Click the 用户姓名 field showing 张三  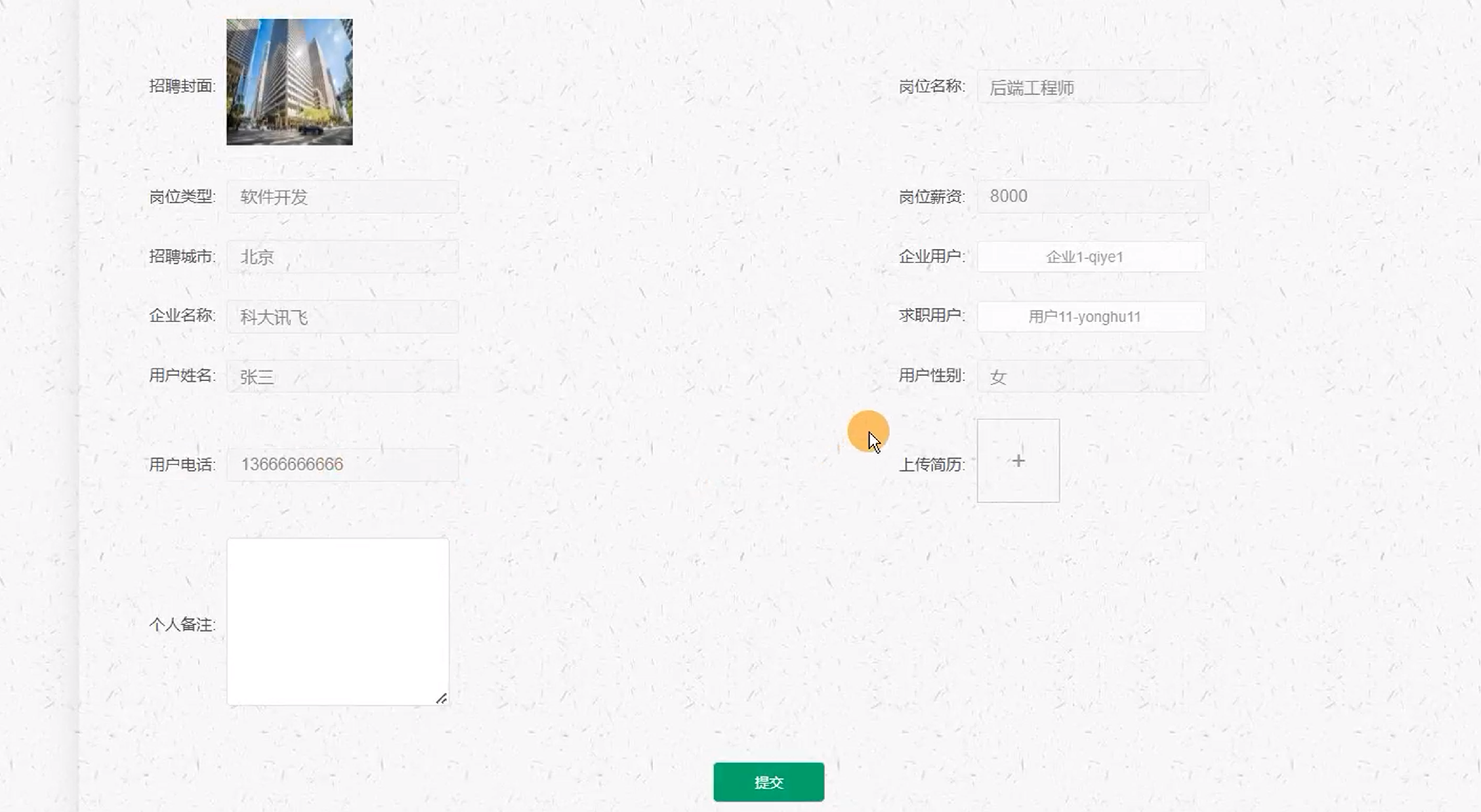pos(343,376)
